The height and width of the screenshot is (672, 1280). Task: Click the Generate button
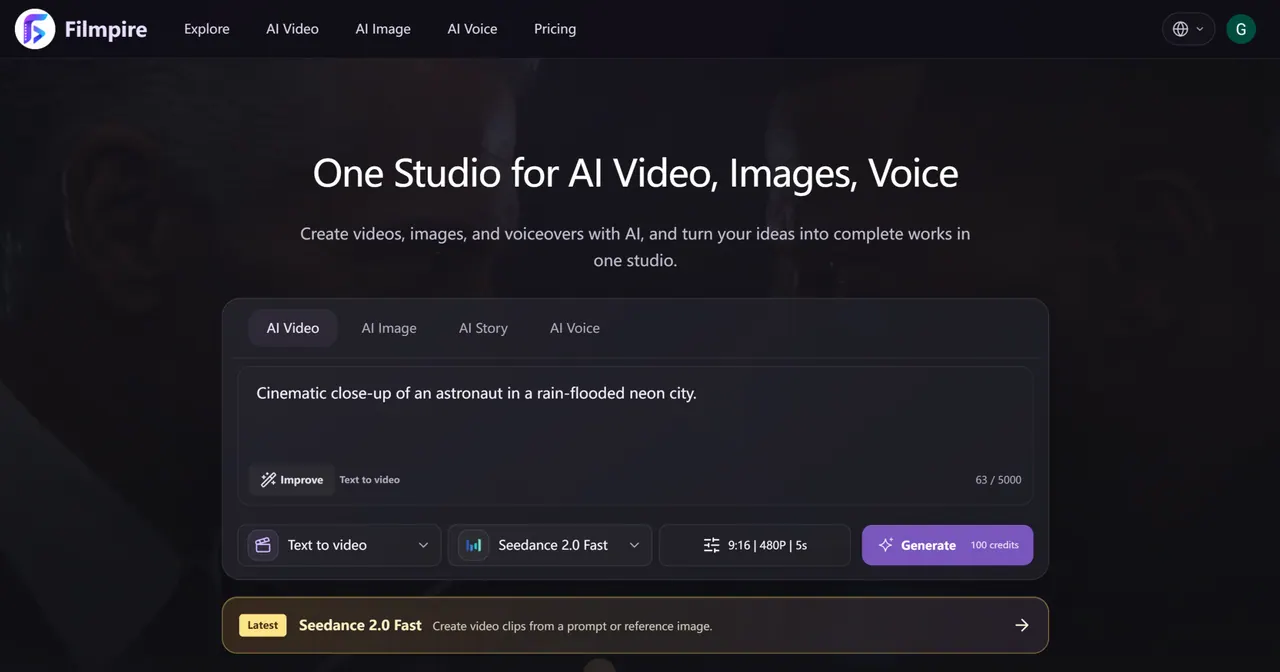click(947, 545)
